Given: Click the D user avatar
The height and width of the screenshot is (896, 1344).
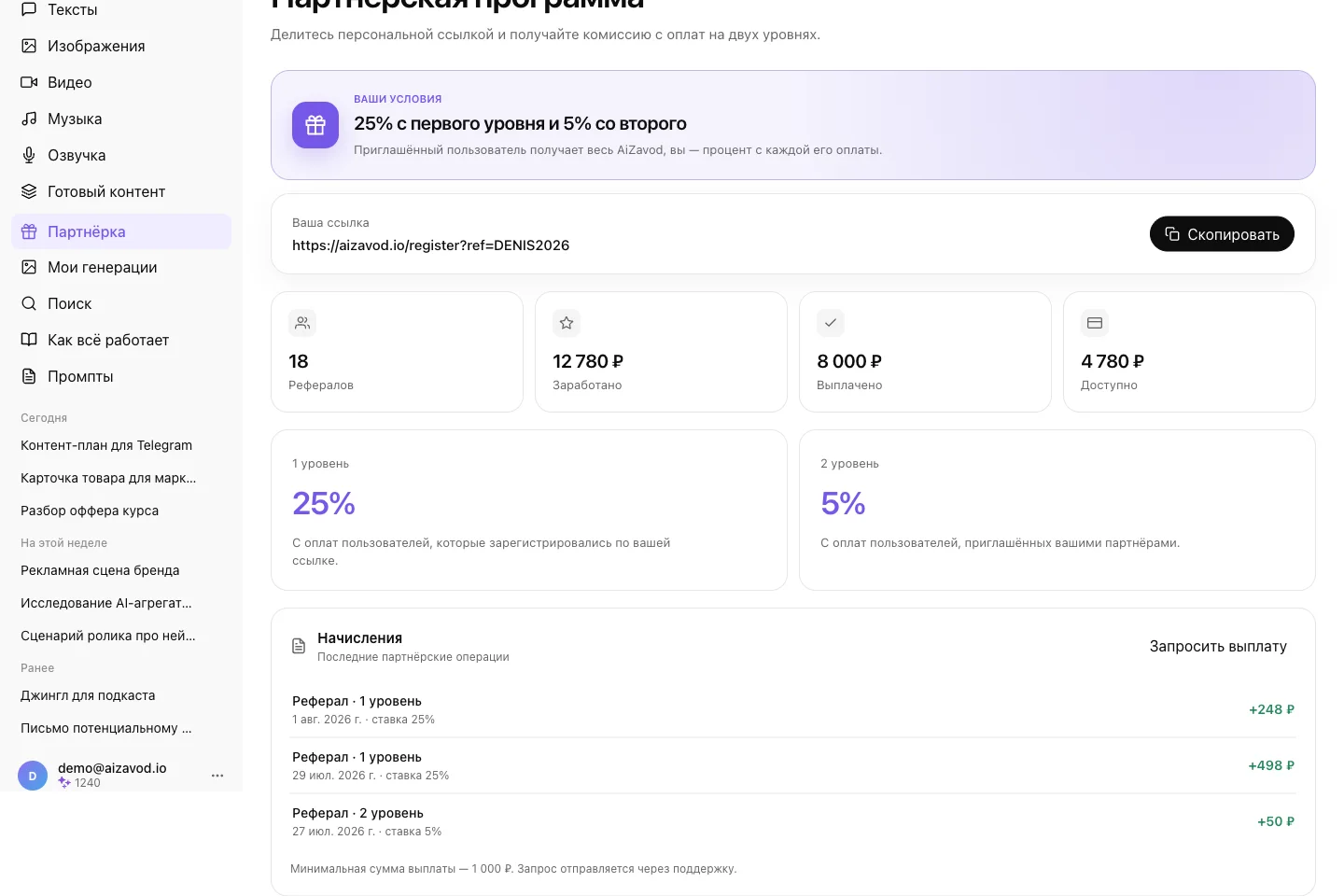Looking at the screenshot, I should 33,776.
